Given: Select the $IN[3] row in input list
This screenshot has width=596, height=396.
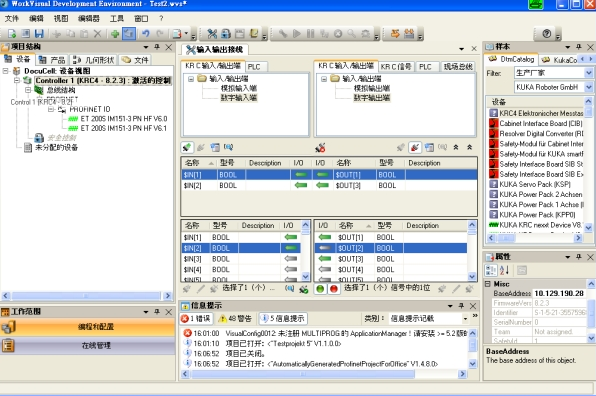Looking at the screenshot, I should coord(241,259).
